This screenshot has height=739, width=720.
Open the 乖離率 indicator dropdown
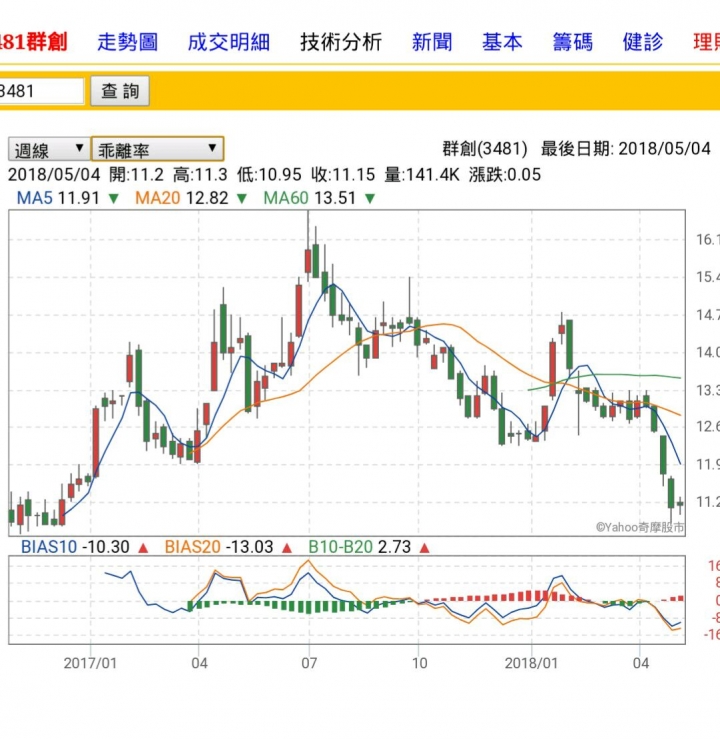[x=157, y=149]
